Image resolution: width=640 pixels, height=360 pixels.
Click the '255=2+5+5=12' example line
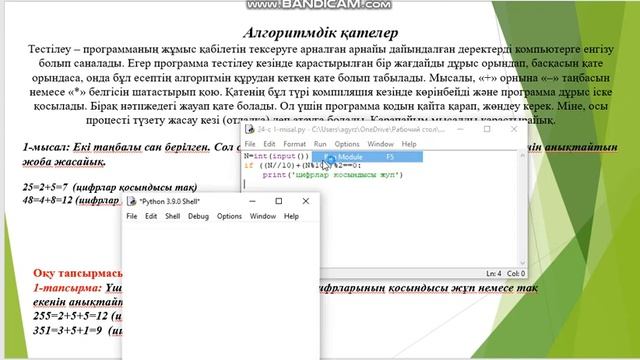pyautogui.click(x=78, y=316)
